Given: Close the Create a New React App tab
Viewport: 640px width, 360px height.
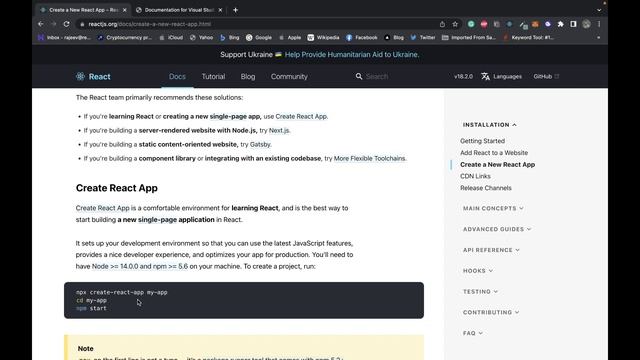Looking at the screenshot, I should [x=124, y=10].
